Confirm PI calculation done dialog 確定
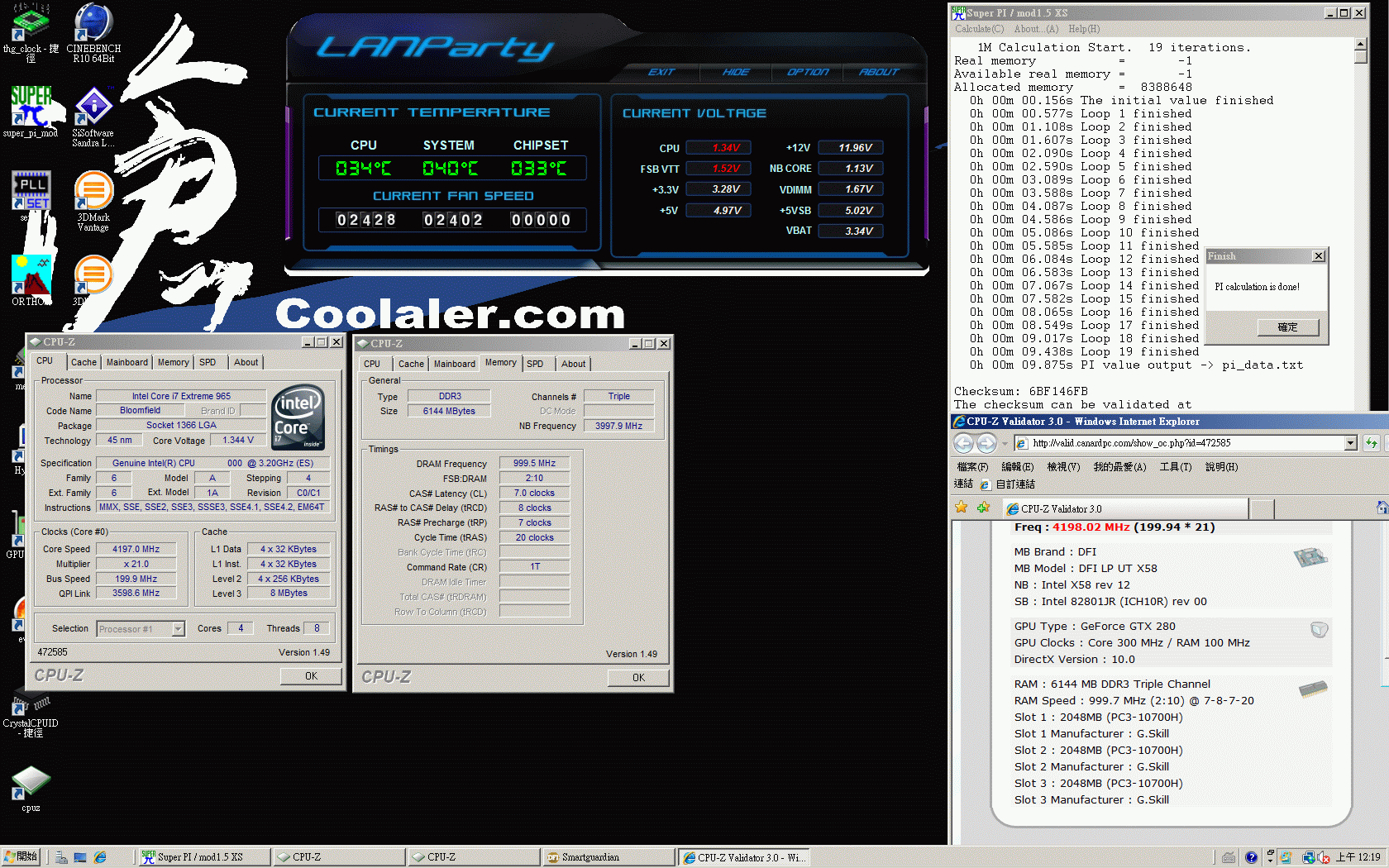 pos(1287,327)
